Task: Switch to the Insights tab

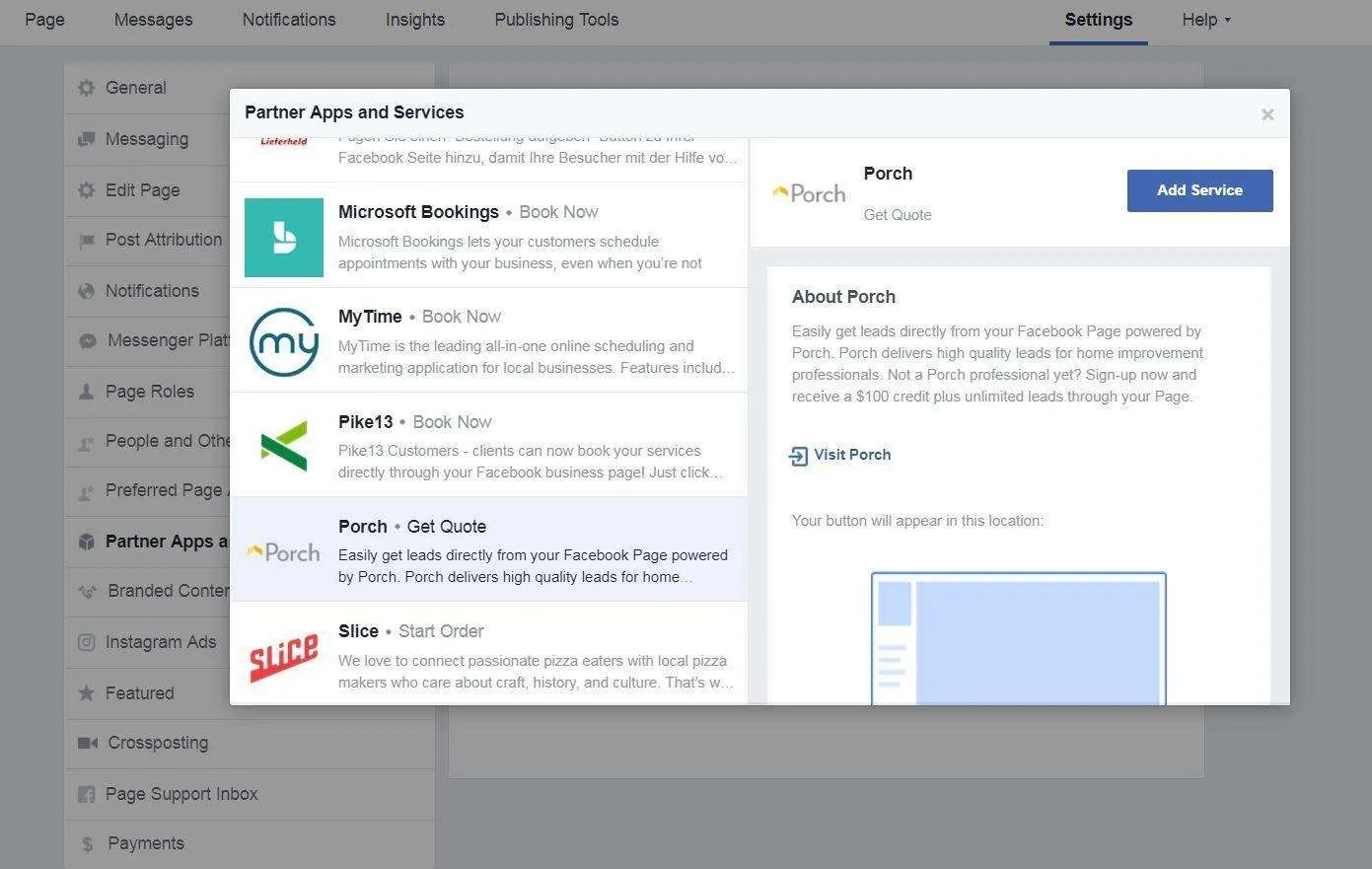Action: click(415, 20)
